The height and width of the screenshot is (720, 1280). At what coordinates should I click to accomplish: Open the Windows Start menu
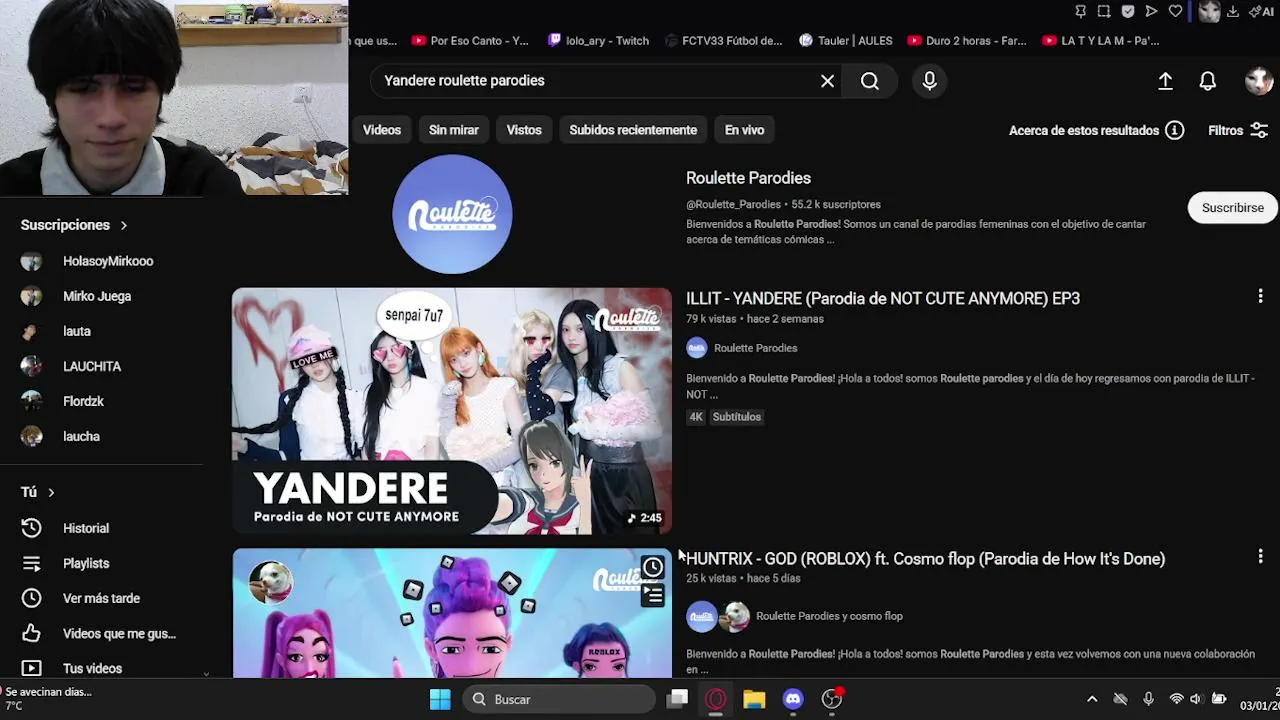(440, 699)
